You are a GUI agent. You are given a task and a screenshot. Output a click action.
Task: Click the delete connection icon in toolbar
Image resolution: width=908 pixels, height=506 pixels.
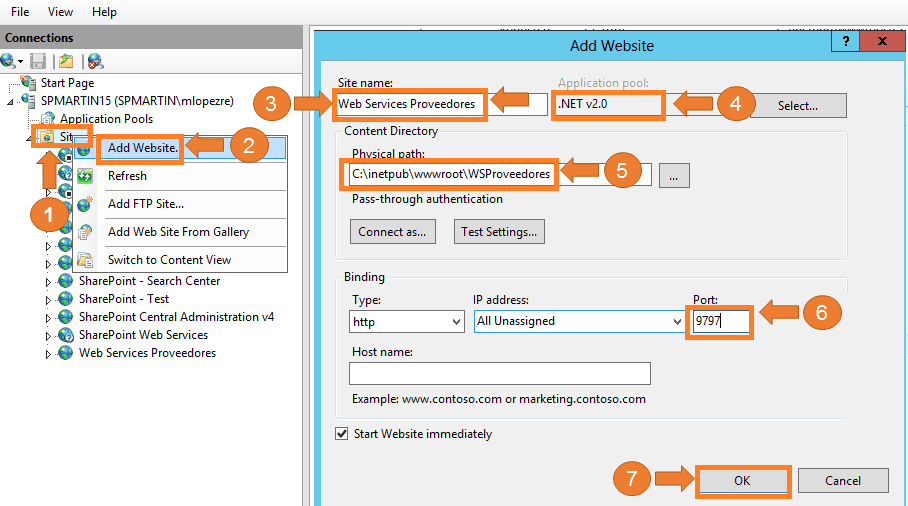[x=95, y=61]
